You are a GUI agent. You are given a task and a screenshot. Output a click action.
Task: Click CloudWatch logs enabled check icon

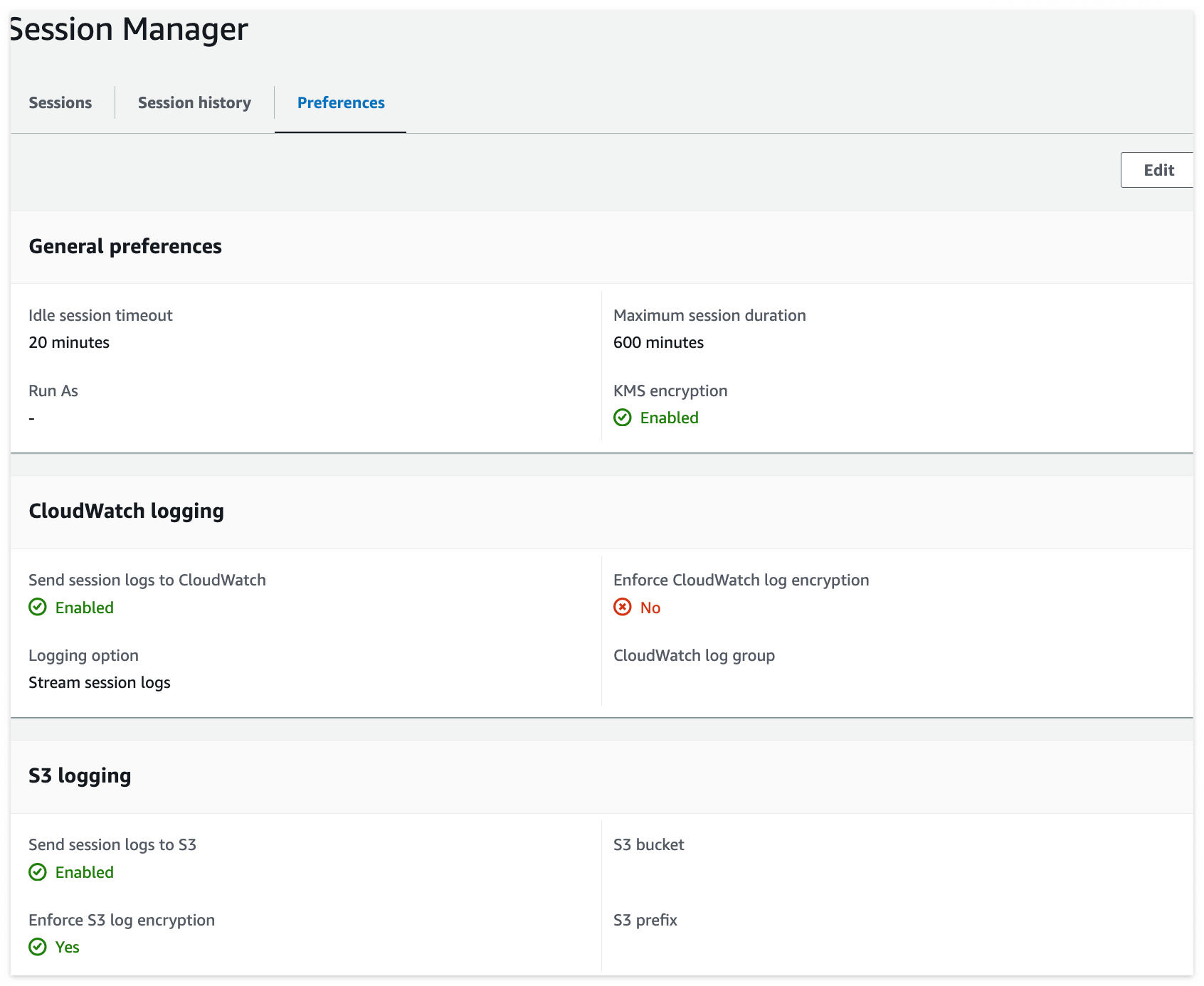pos(38,608)
